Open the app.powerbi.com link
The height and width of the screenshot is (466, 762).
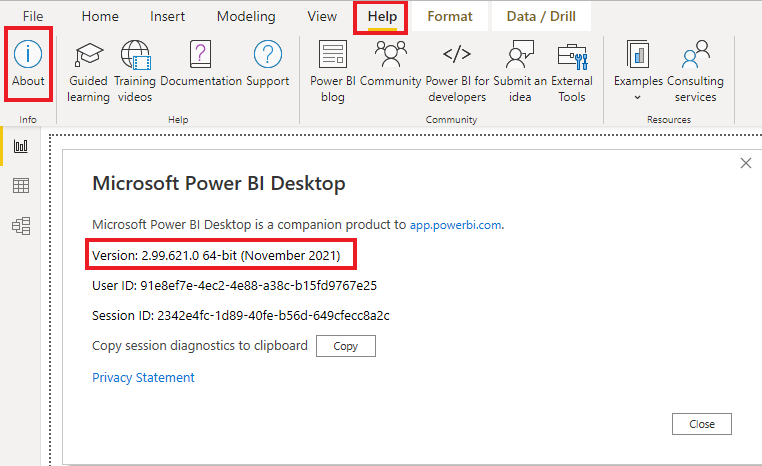(x=456, y=225)
